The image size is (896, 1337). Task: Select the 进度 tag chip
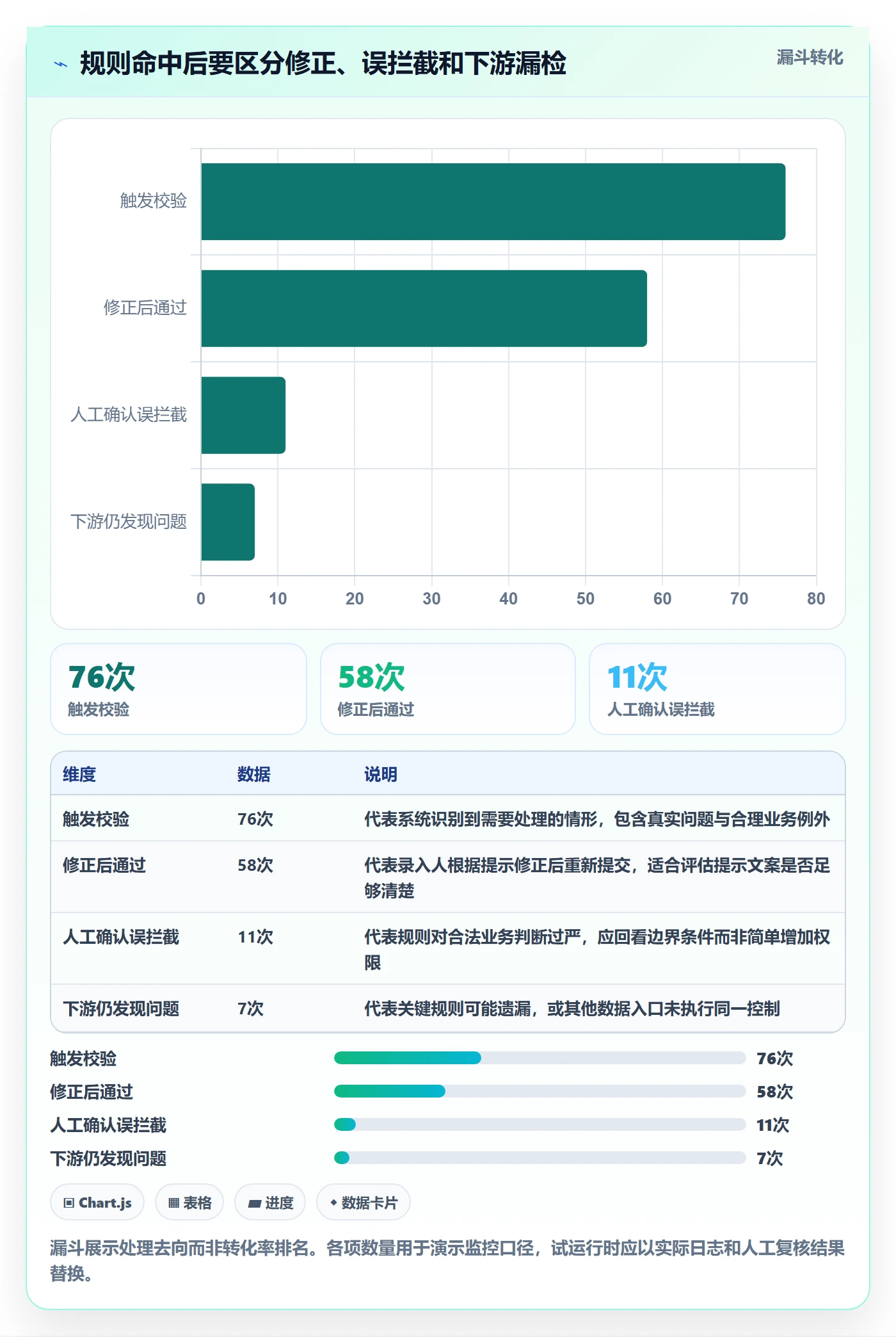pyautogui.click(x=270, y=1203)
